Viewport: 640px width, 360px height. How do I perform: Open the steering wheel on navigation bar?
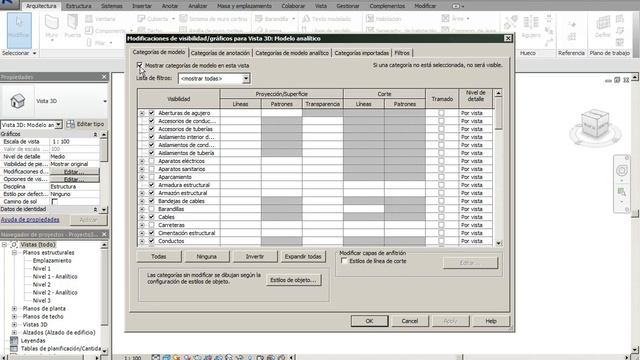(x=622, y=171)
